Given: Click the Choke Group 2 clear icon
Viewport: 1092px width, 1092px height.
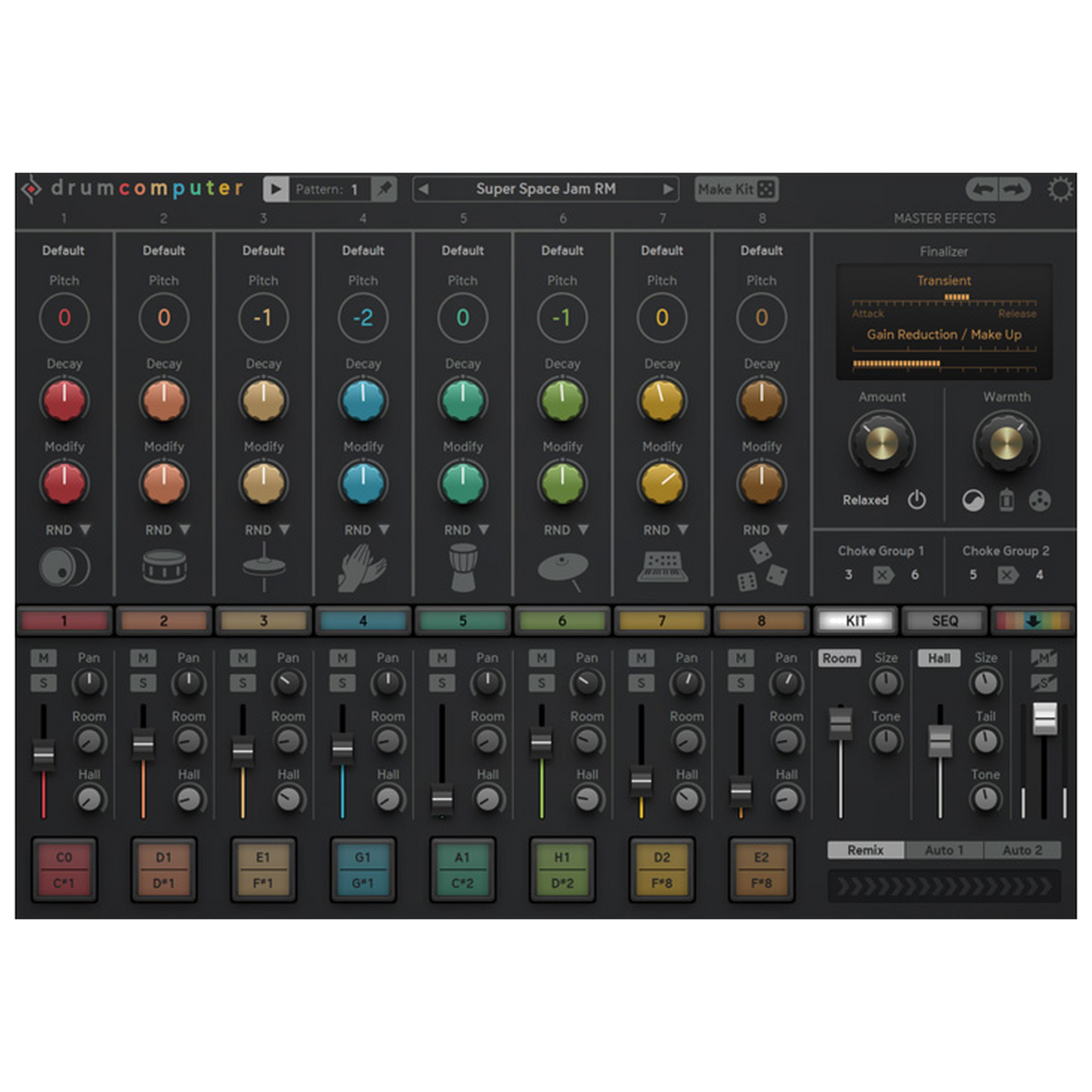Looking at the screenshot, I should [1007, 575].
